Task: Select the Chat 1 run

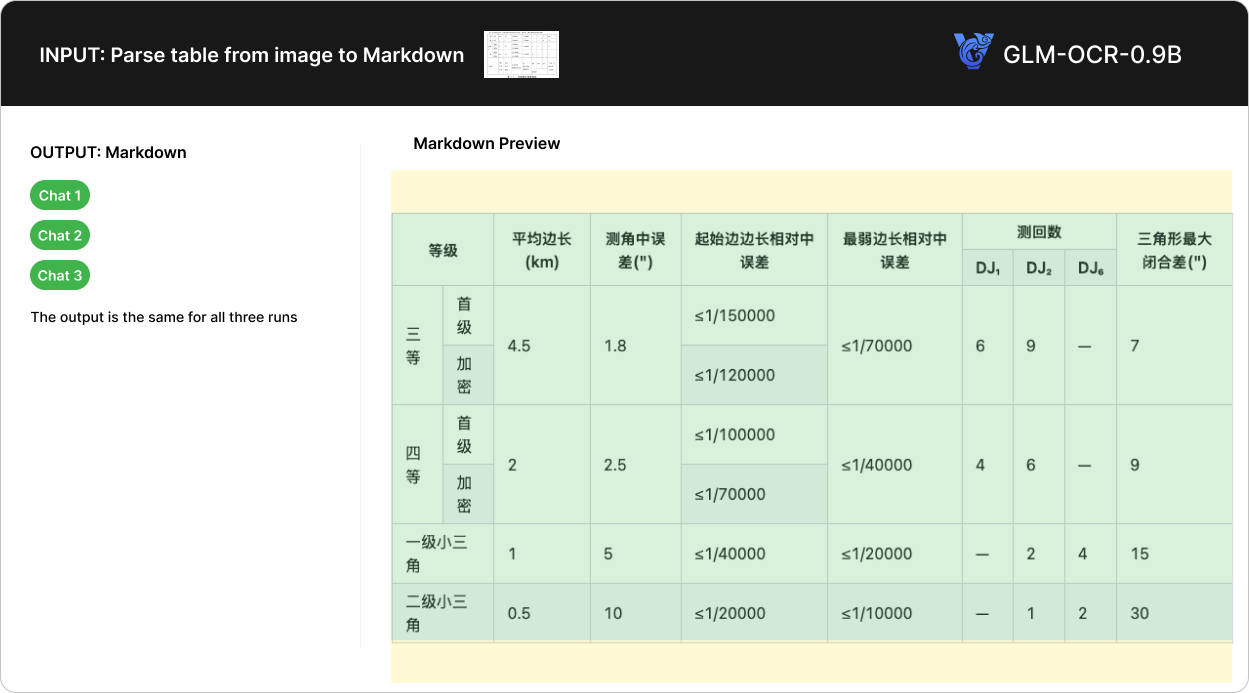Action: pos(60,196)
